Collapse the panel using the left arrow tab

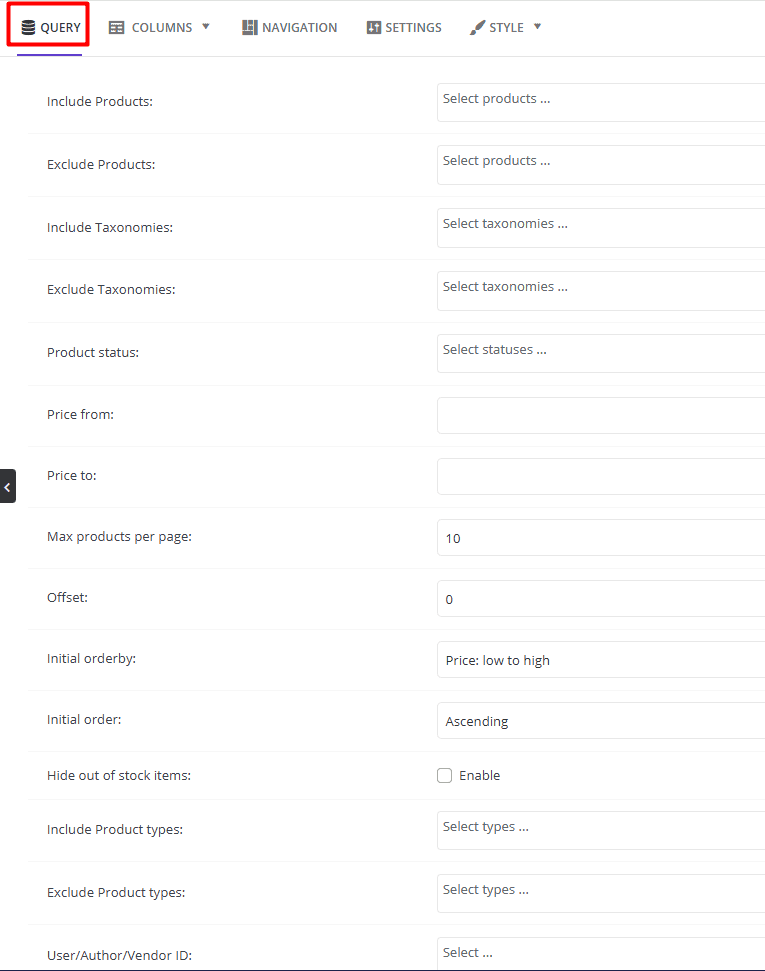(7, 486)
